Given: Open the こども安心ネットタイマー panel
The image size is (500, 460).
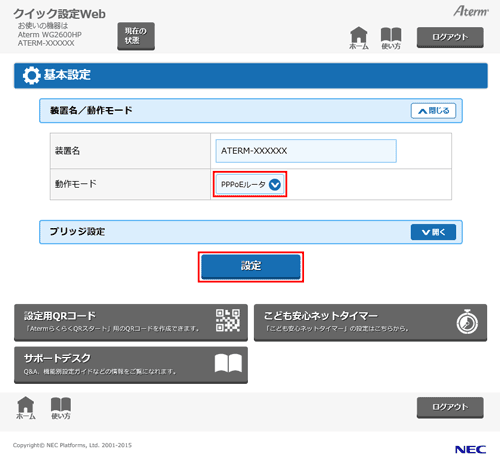Looking at the screenshot, I should (x=370, y=322).
